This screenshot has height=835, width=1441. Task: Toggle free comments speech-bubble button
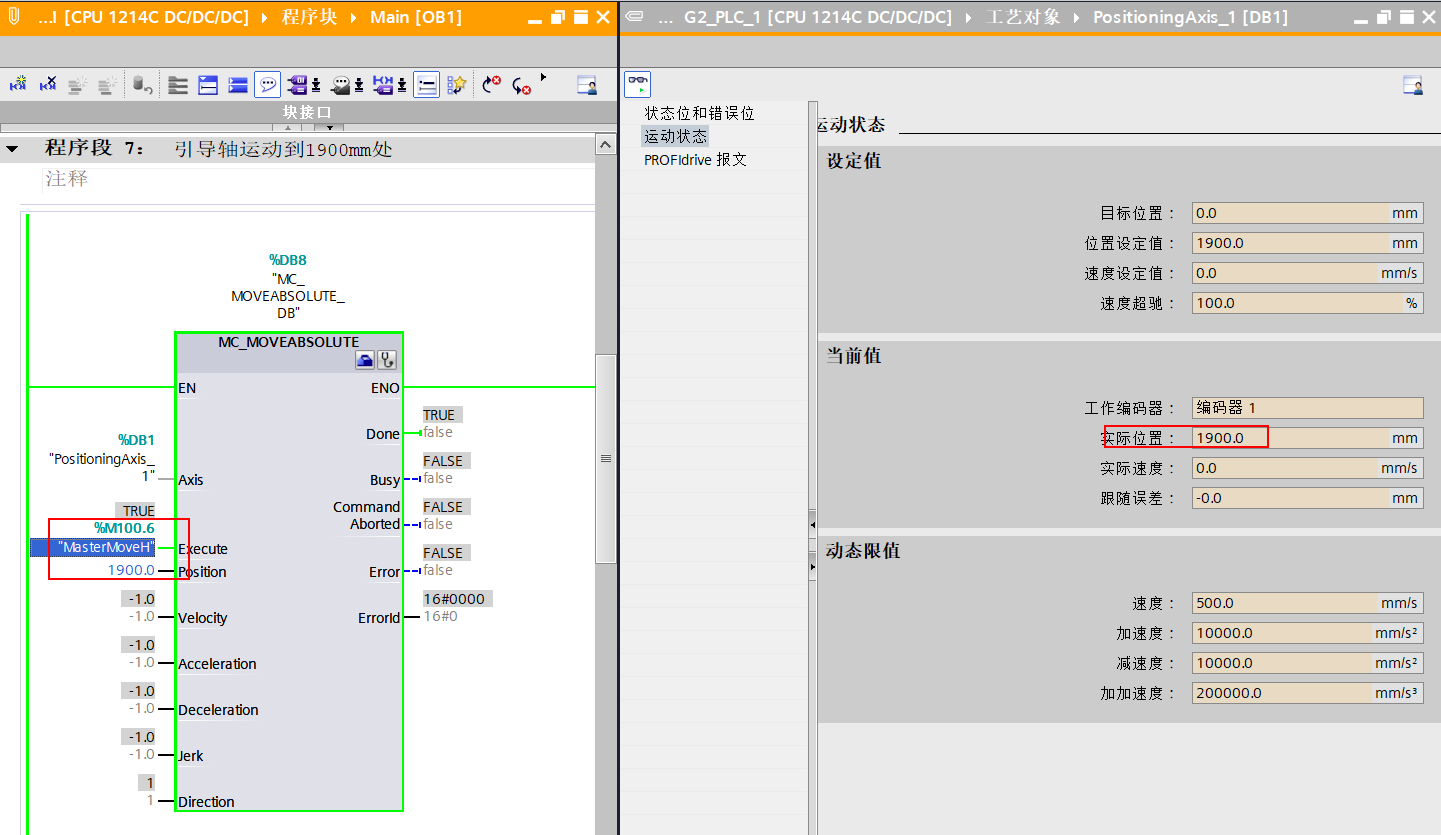click(267, 85)
